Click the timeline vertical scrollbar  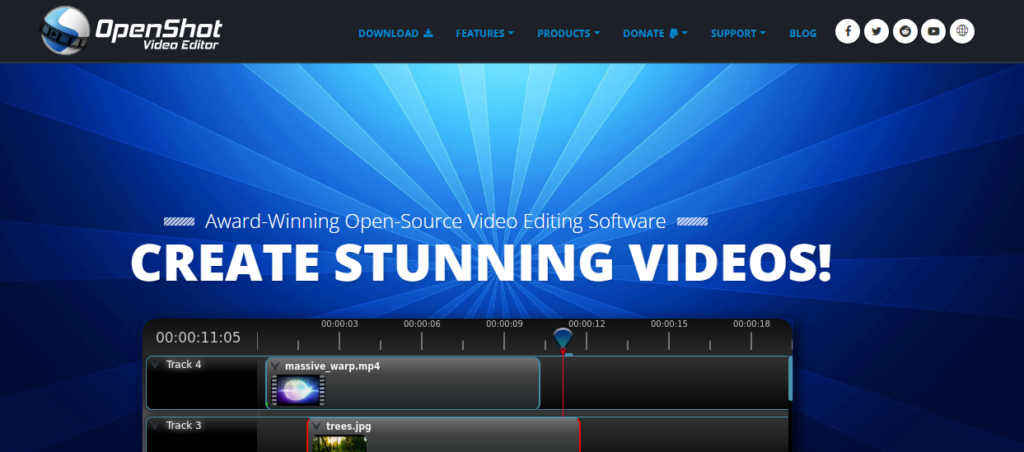pyautogui.click(x=790, y=378)
